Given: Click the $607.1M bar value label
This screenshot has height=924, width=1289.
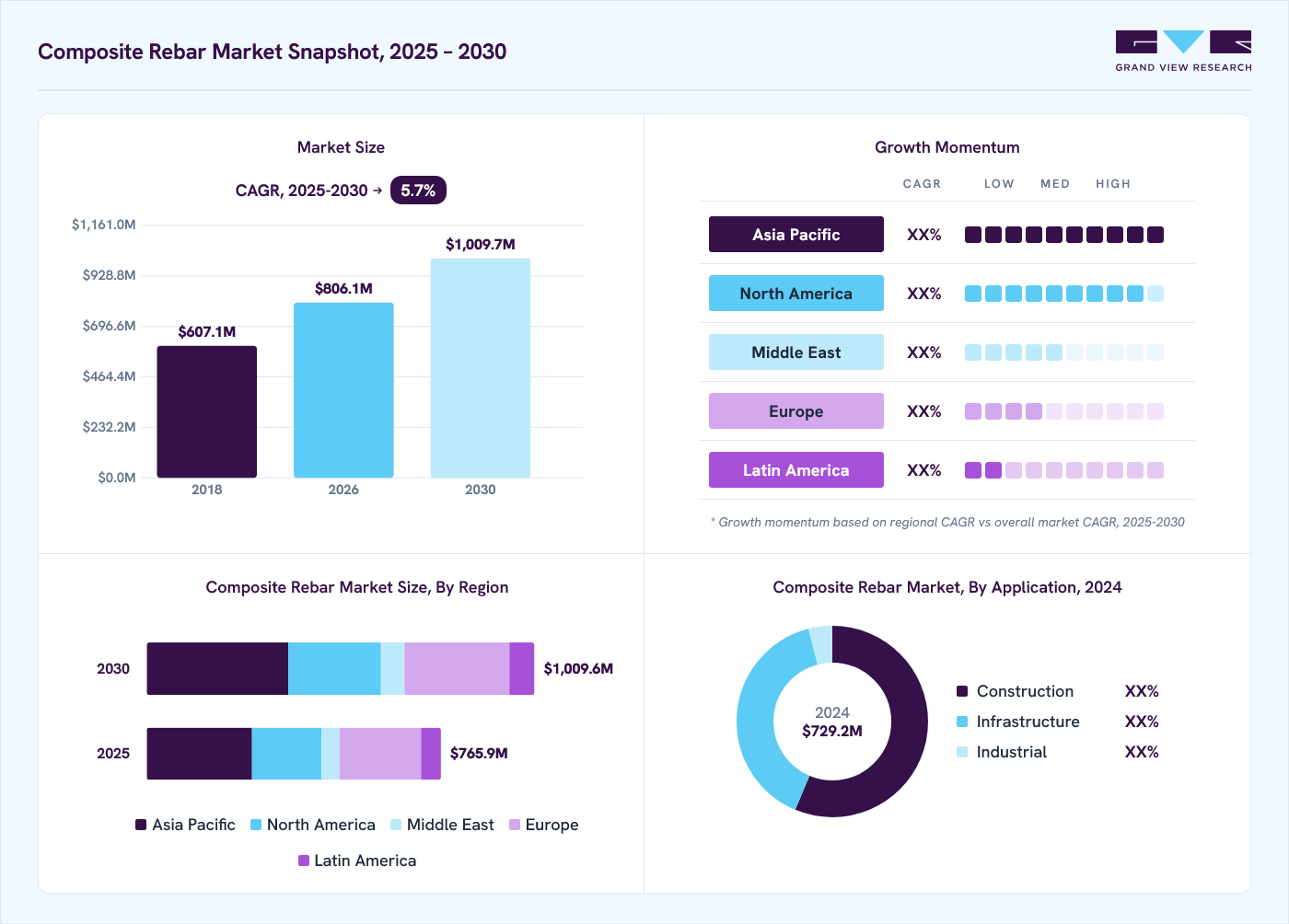Looking at the screenshot, I should pyautogui.click(x=207, y=331).
